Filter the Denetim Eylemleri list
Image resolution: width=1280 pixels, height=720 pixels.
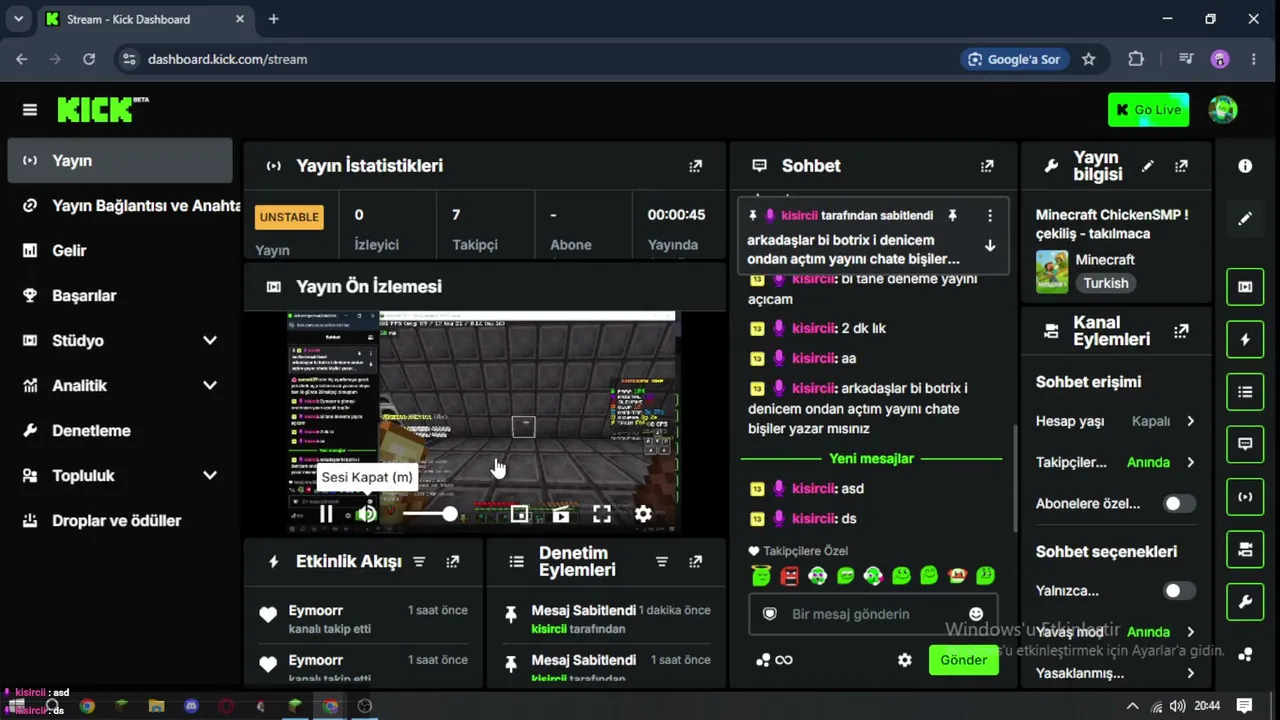click(662, 562)
